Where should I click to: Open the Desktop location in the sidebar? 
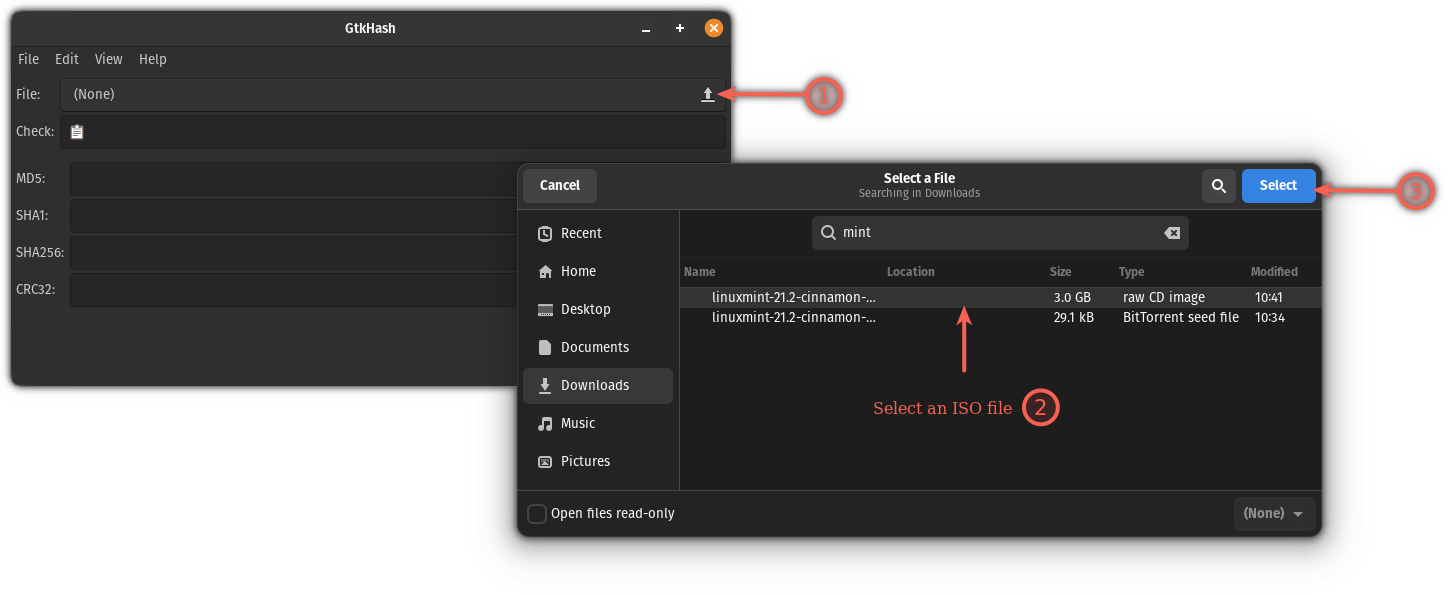tap(585, 309)
